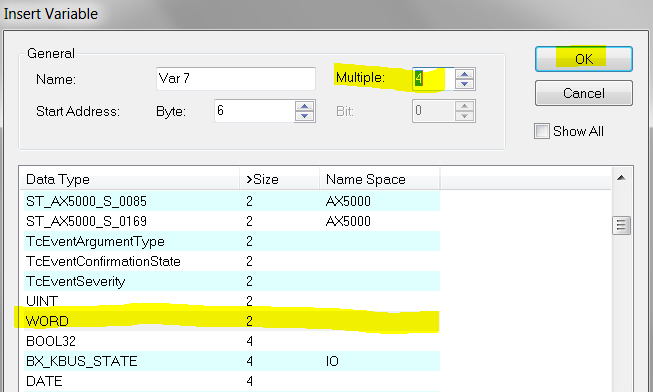This screenshot has width=653, height=392.
Task: Sort list by Name Space column header
Action: [380, 180]
